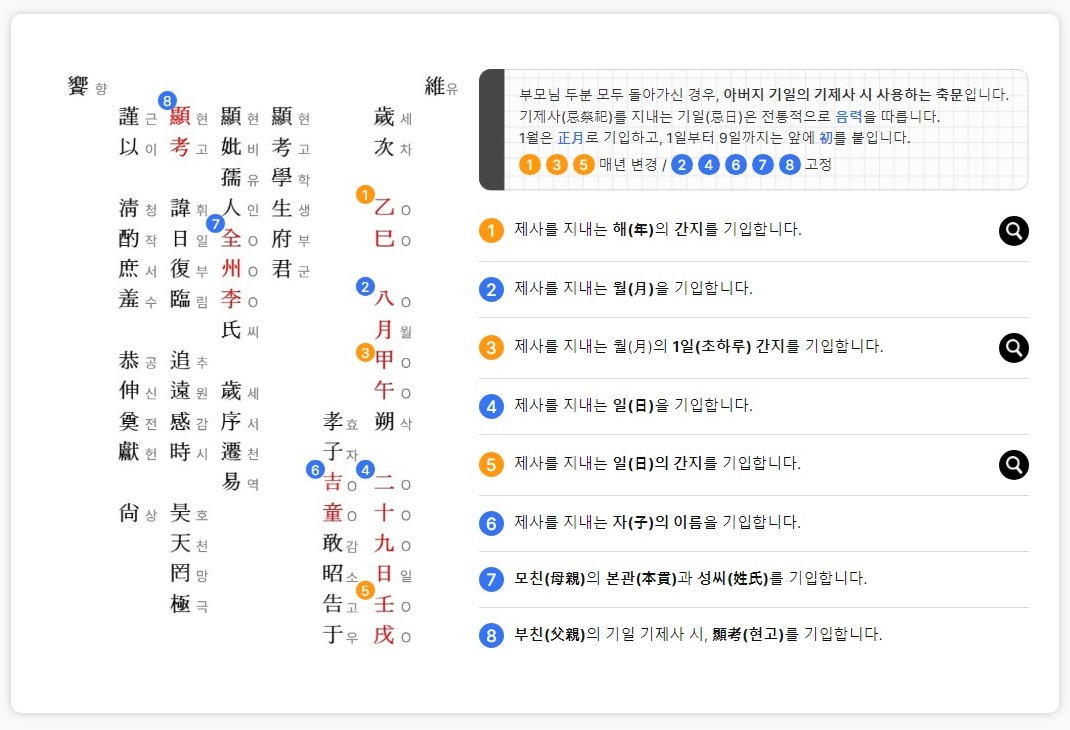Open the 正月 link in the info box
The height and width of the screenshot is (730, 1070).
click(x=570, y=138)
